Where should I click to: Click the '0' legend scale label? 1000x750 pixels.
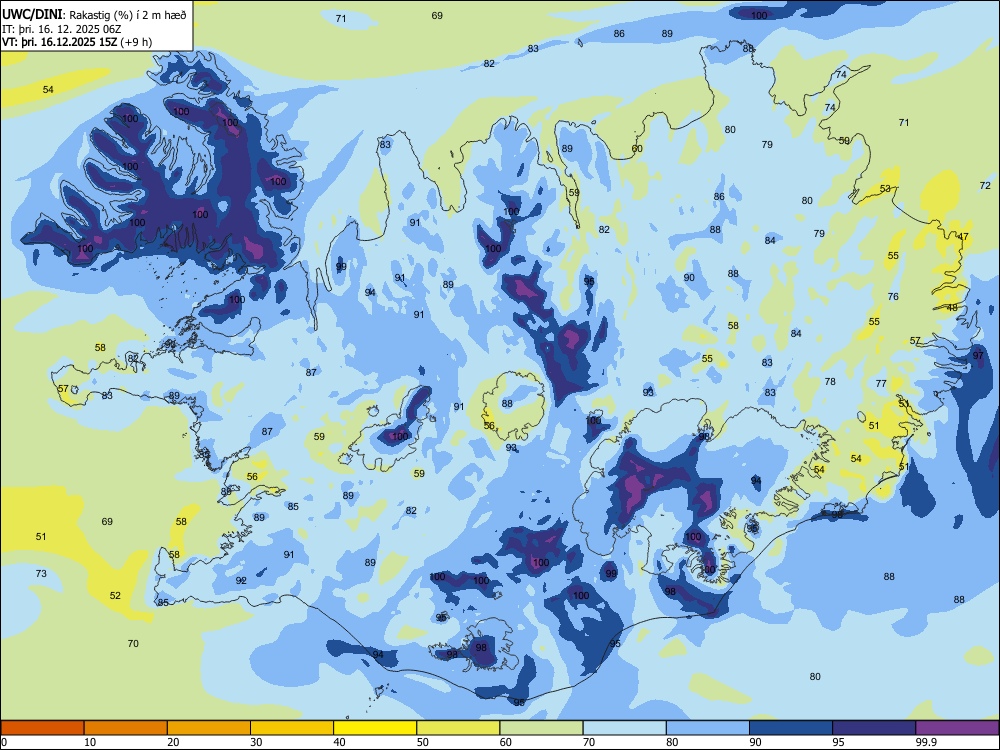(x=4, y=742)
